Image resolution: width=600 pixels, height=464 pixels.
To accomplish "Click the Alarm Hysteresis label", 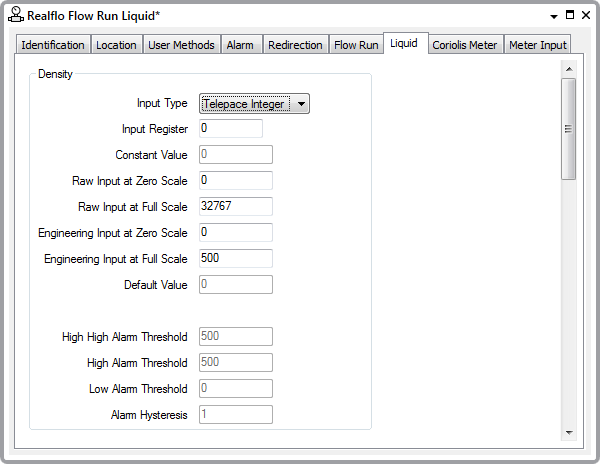I will (x=149, y=415).
